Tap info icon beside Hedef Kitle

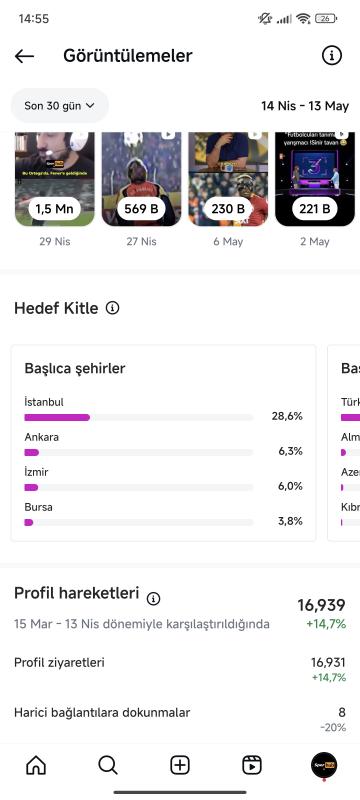[x=112, y=308]
